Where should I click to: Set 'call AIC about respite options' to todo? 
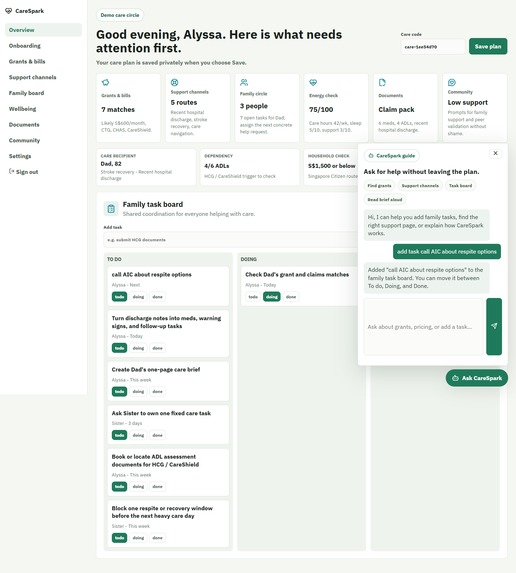119,297
